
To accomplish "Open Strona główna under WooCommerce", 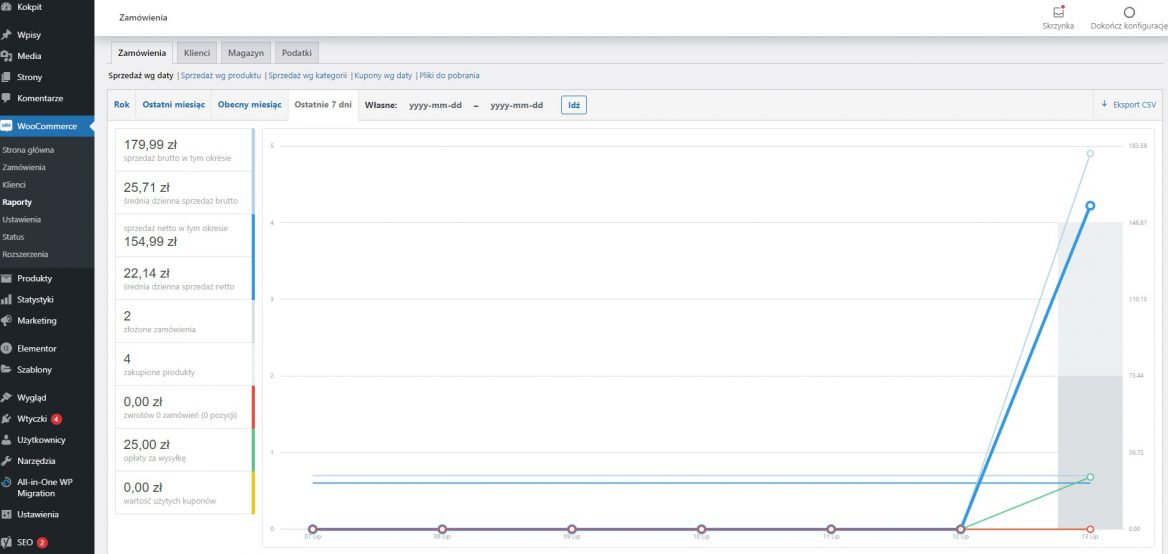I will [28, 150].
